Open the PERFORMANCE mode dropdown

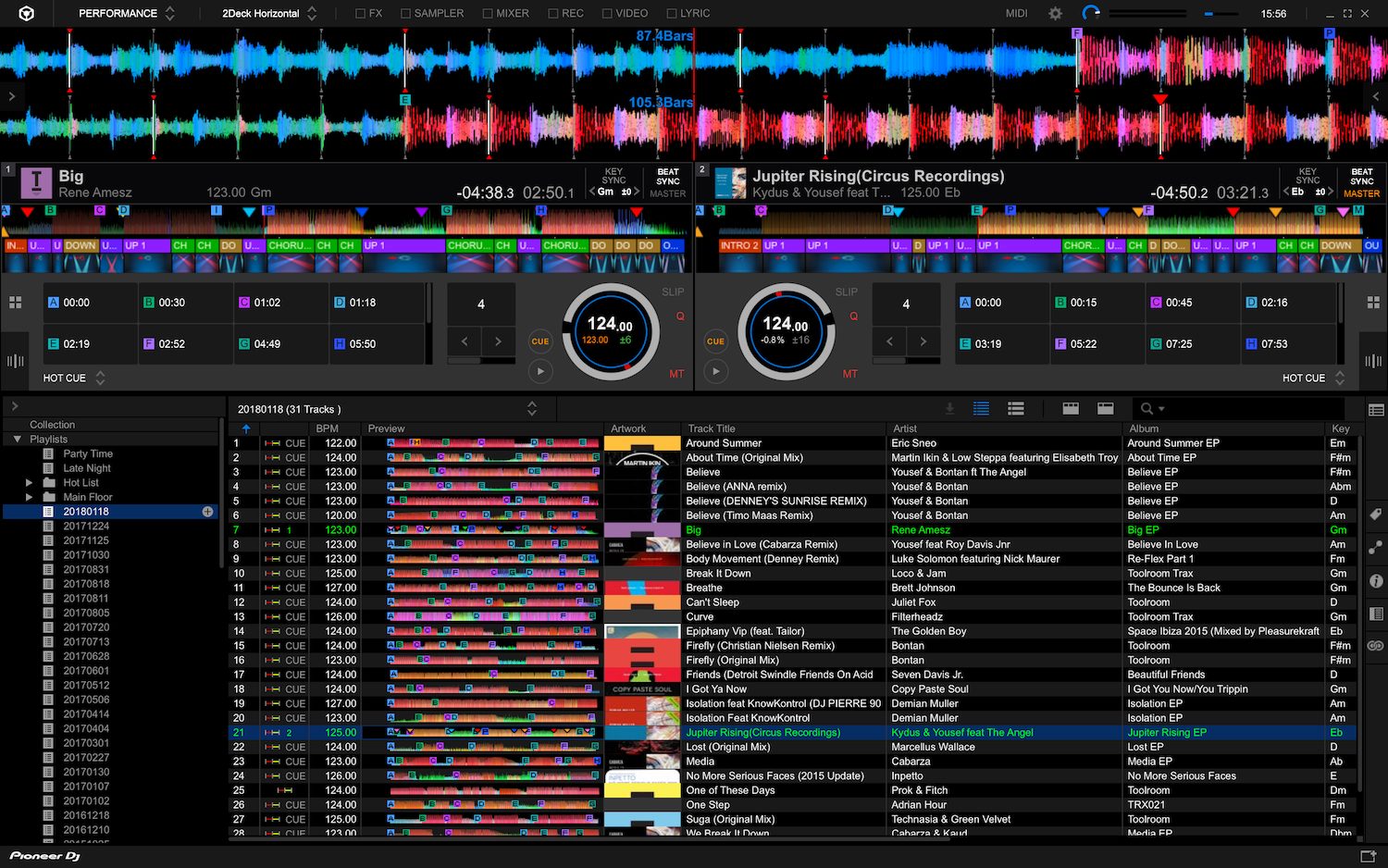click(x=127, y=14)
